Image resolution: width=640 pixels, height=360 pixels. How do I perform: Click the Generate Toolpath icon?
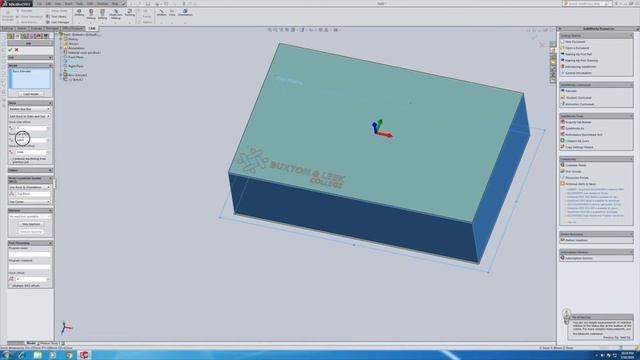pos(7,16)
